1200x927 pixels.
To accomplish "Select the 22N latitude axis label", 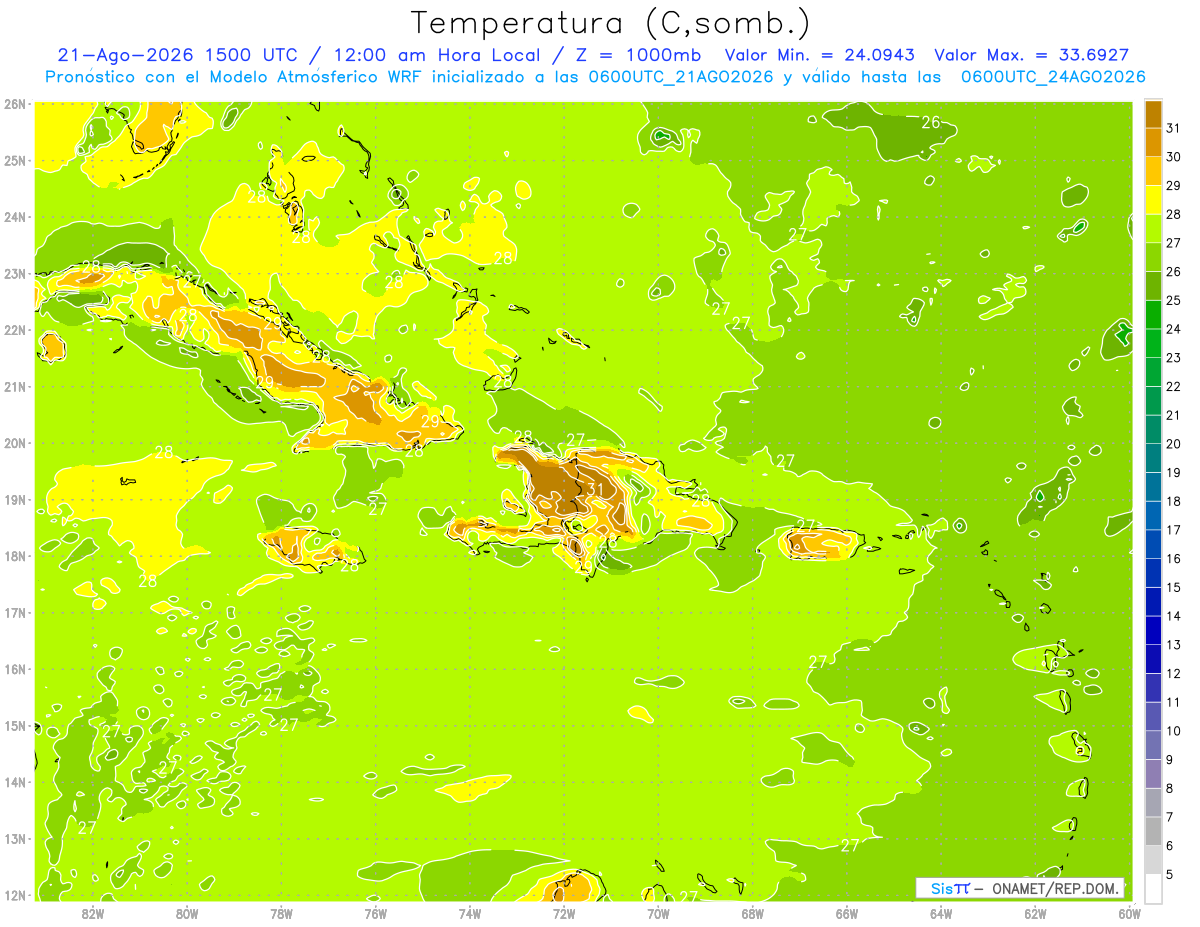I will pyautogui.click(x=14, y=330).
